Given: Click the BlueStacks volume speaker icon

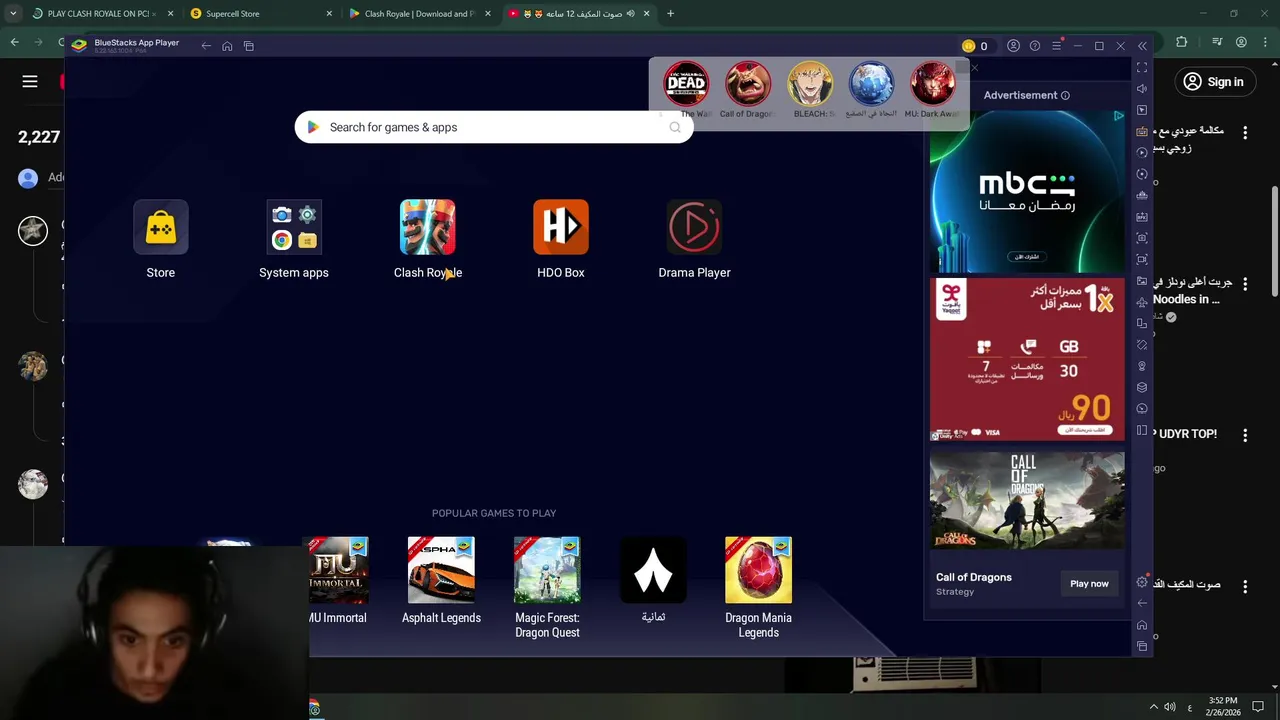Looking at the screenshot, I should pyautogui.click(x=1142, y=89).
